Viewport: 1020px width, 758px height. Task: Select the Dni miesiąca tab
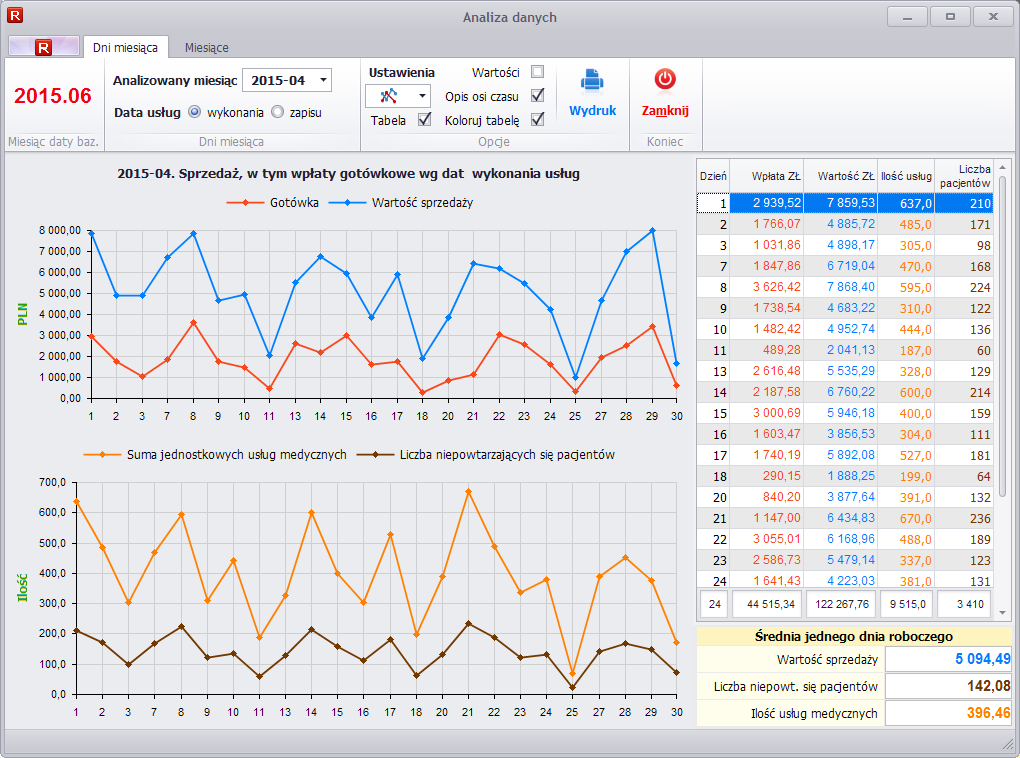pos(125,47)
